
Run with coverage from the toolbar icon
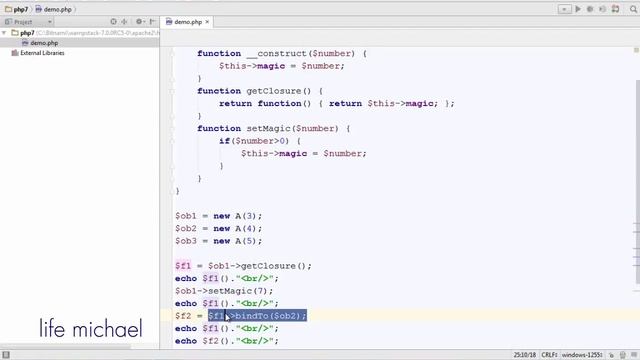point(602,9)
